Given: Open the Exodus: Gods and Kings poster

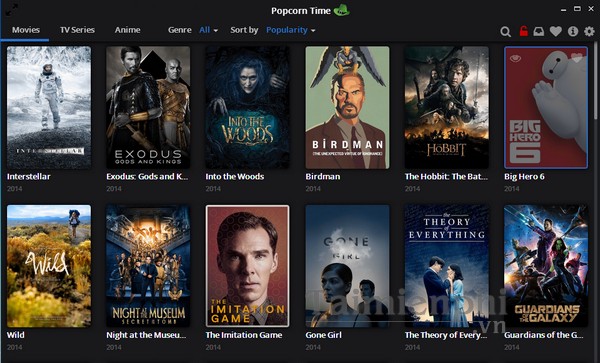Looking at the screenshot, I should point(148,107).
